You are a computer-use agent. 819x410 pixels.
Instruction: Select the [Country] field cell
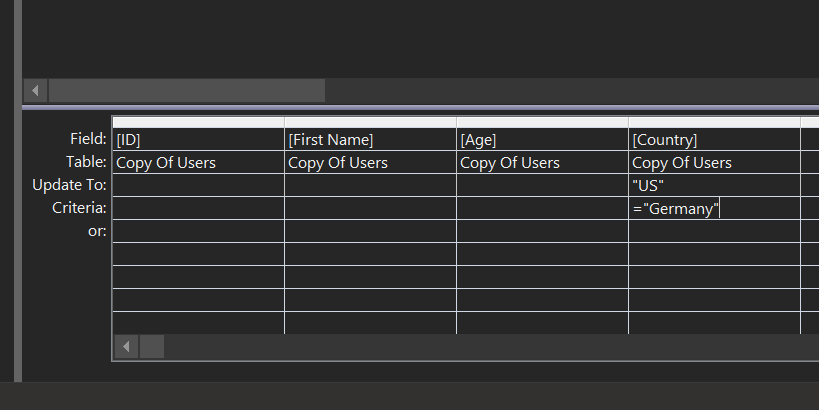[x=714, y=140]
